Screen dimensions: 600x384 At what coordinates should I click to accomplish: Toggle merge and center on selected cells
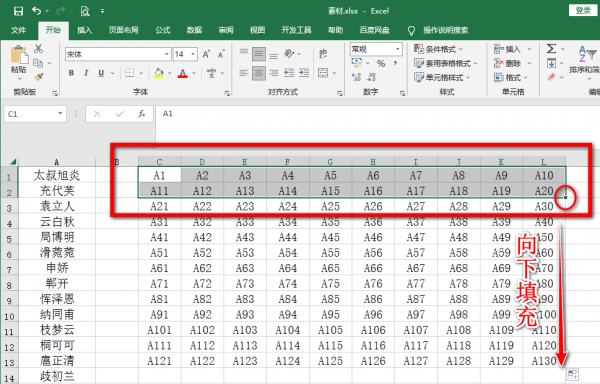click(x=323, y=73)
